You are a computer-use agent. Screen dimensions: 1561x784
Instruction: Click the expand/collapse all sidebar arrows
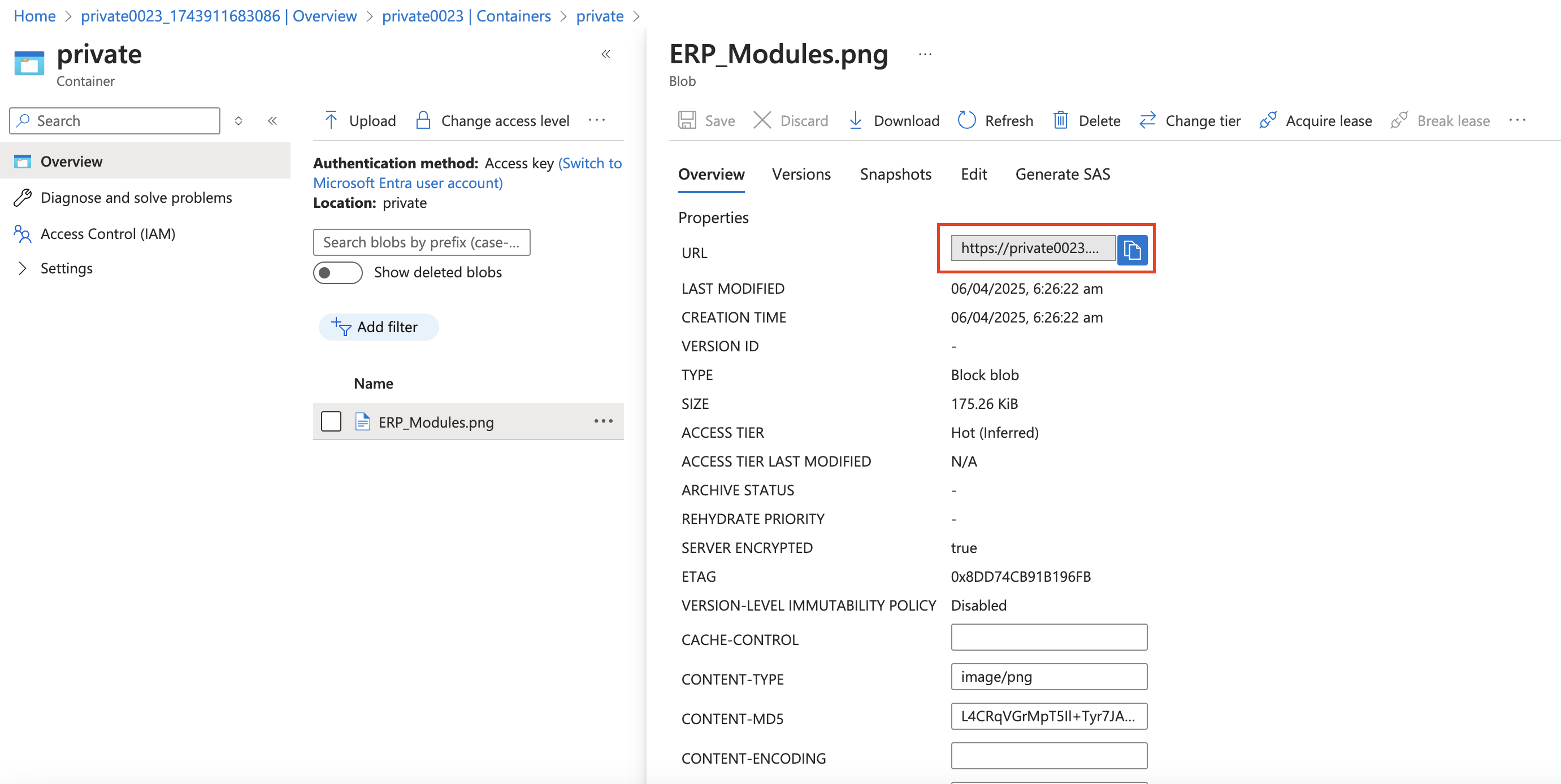click(x=239, y=120)
